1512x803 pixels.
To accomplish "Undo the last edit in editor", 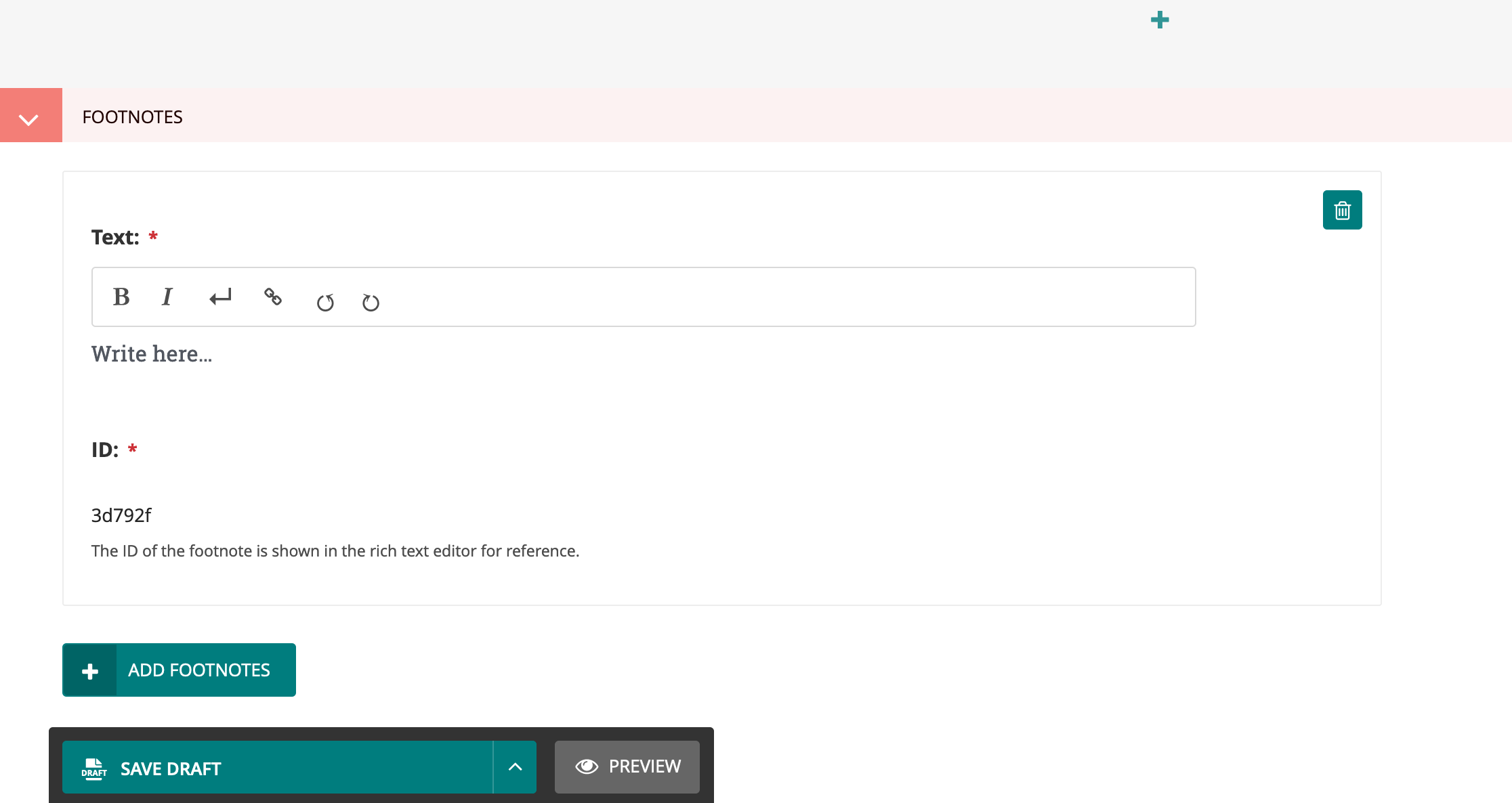I will tap(325, 302).
